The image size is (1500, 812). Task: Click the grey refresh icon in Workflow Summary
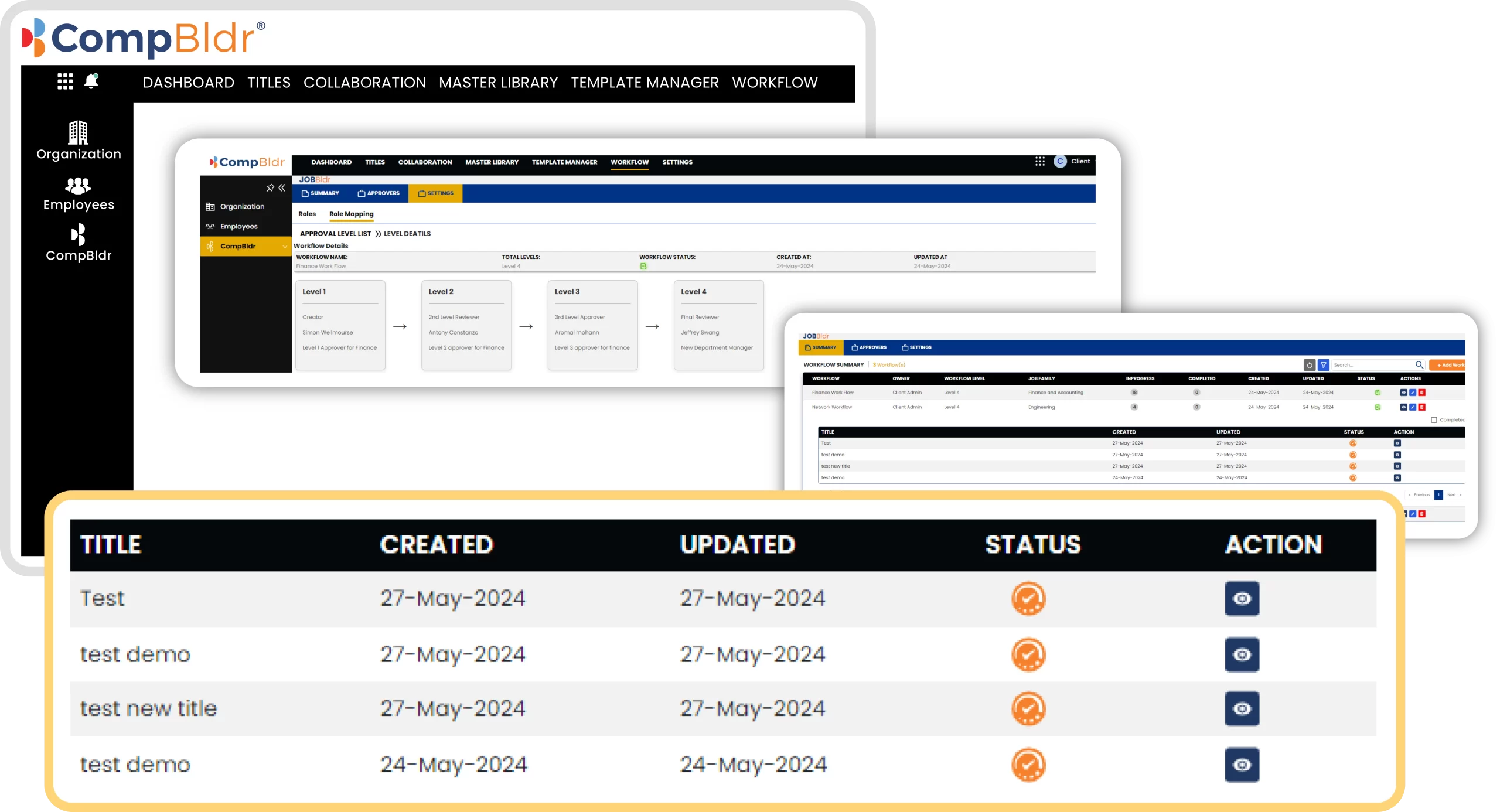point(1309,365)
